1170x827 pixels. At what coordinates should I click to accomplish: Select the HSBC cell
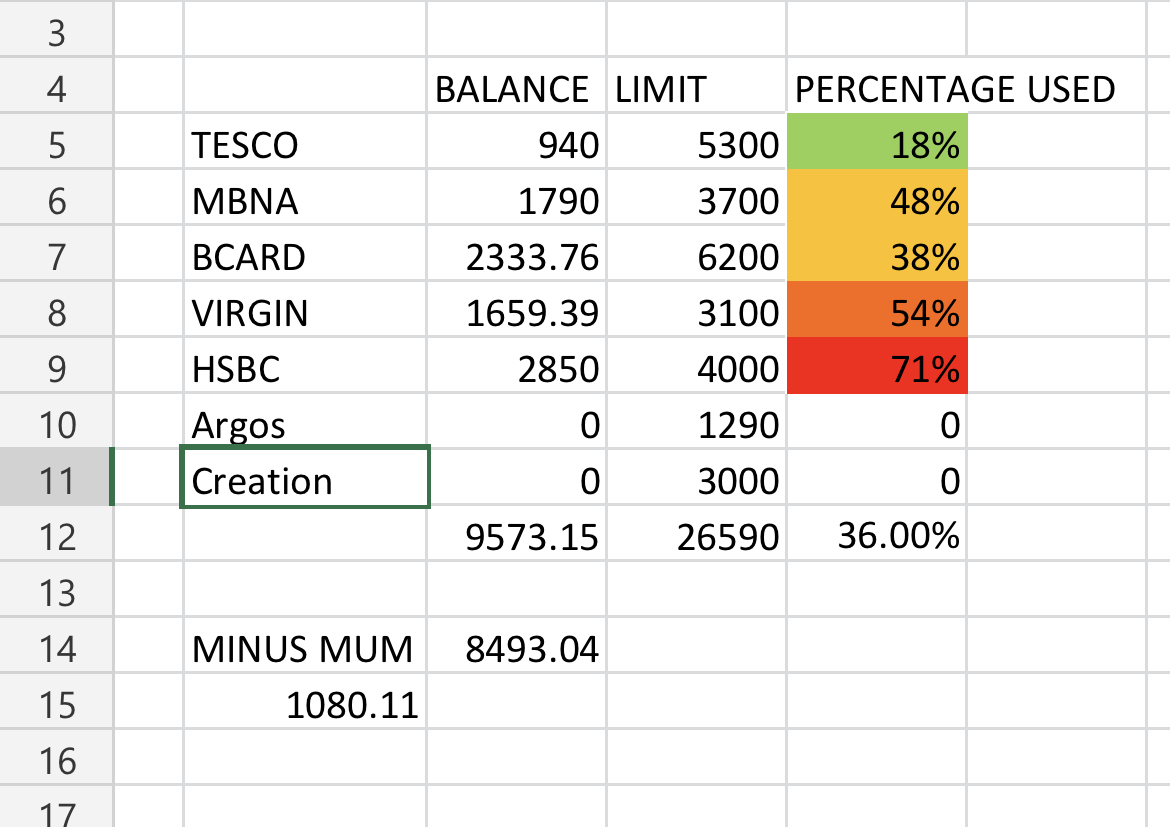(x=305, y=366)
